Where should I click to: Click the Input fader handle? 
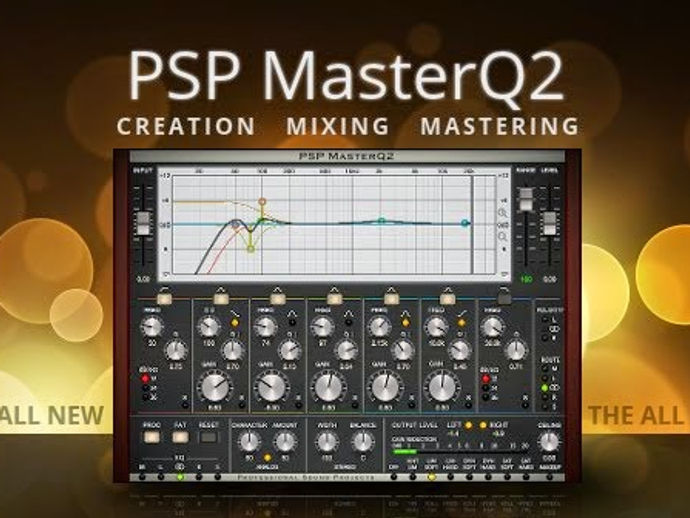[144, 224]
